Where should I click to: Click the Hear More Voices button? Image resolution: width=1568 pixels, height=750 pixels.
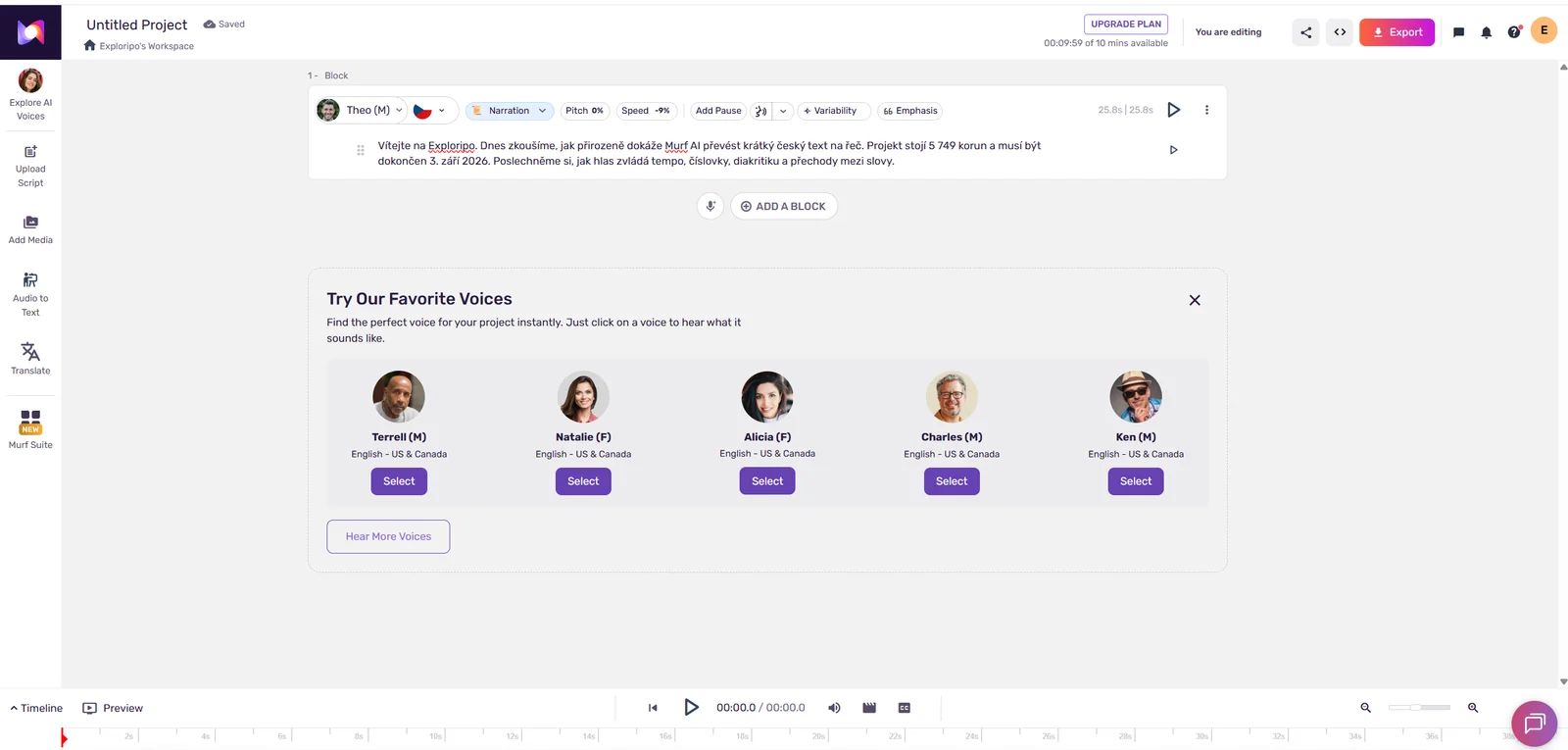click(x=388, y=536)
